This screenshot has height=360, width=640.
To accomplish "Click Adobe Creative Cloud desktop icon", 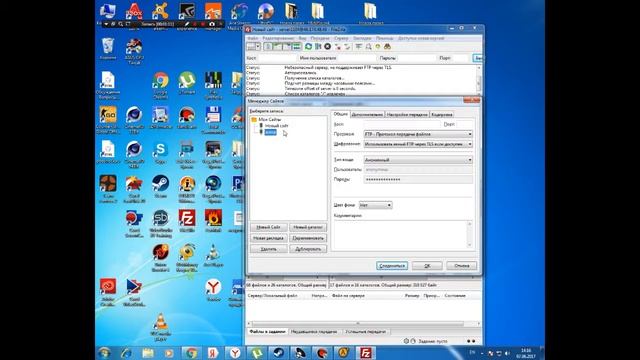I will tap(108, 292).
